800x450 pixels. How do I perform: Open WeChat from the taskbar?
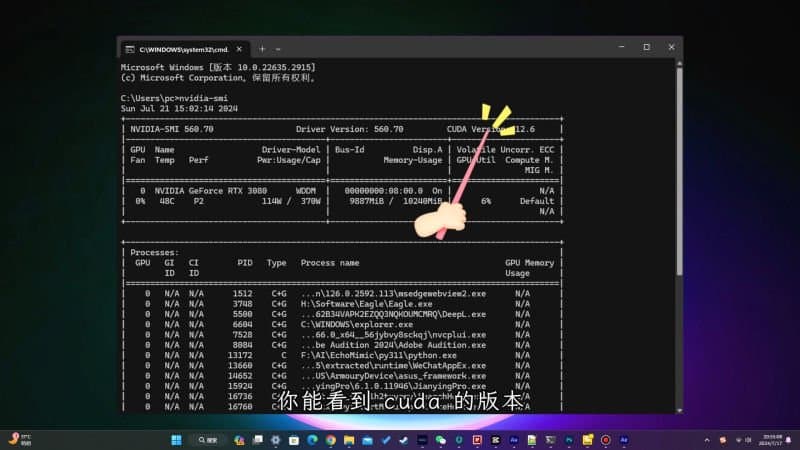tap(441, 440)
